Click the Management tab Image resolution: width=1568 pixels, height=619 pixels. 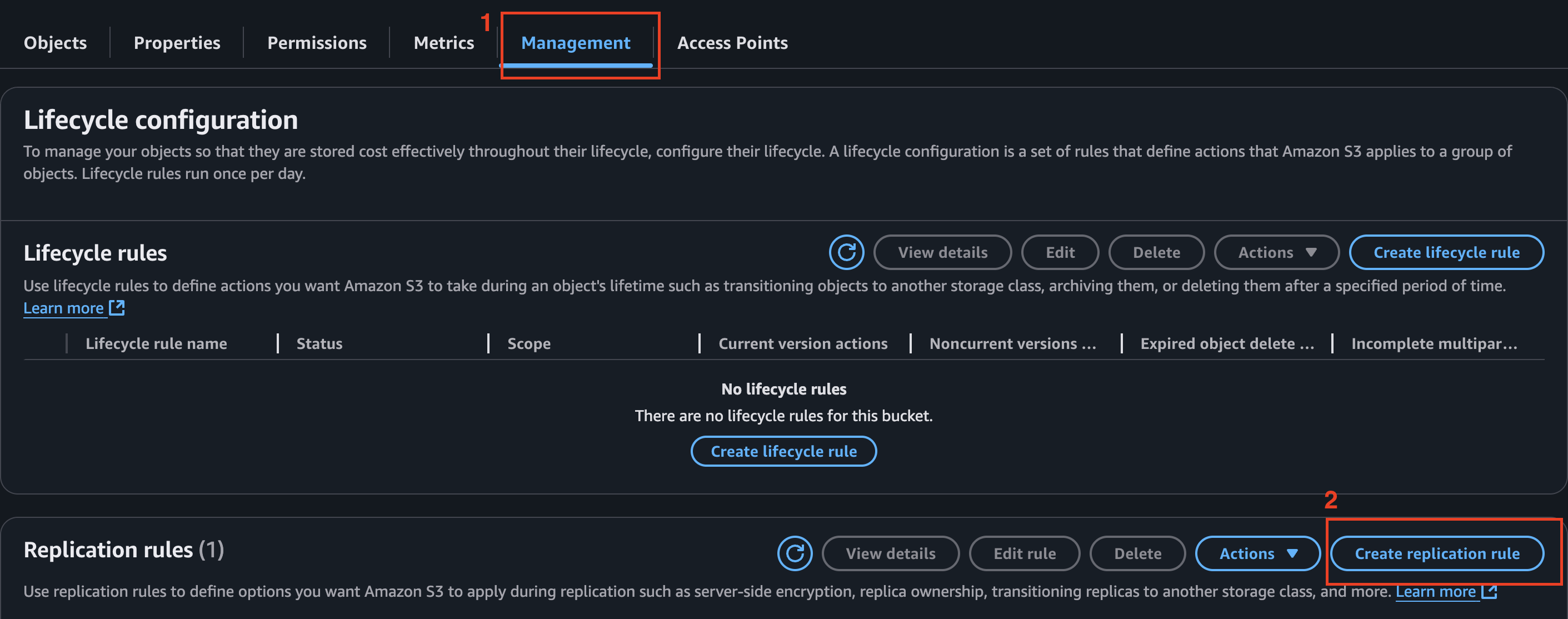tap(575, 43)
